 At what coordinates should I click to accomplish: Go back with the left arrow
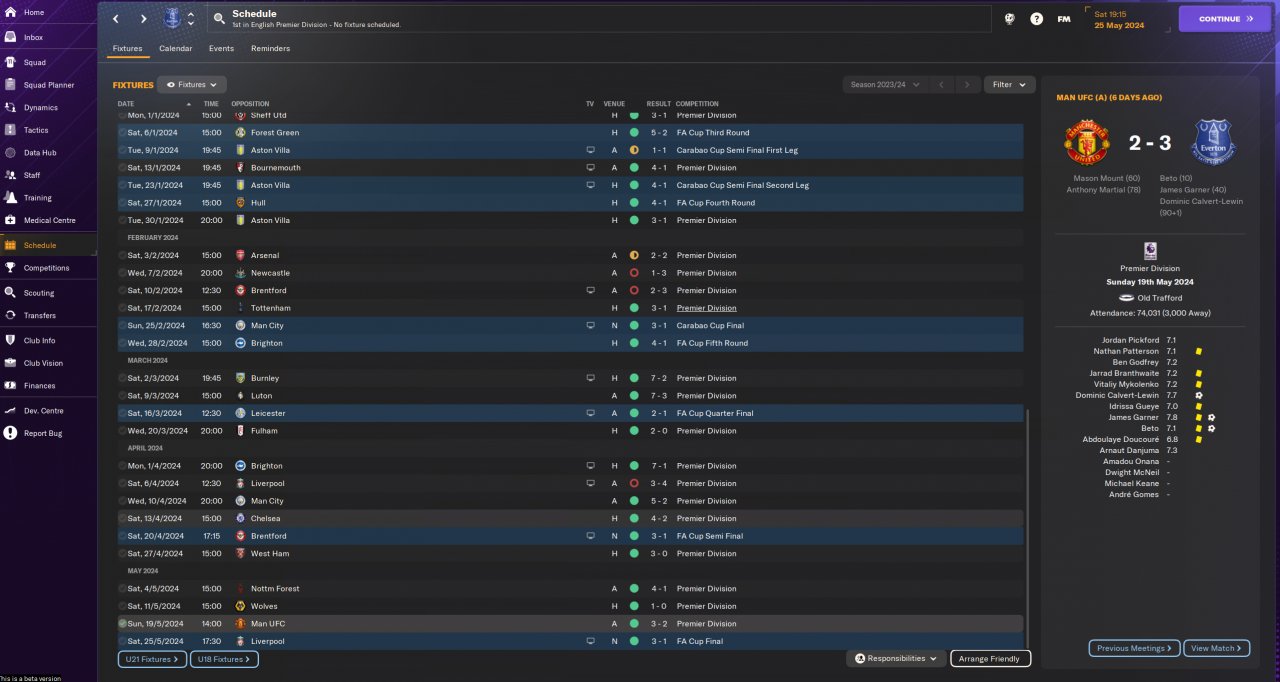[x=116, y=18]
